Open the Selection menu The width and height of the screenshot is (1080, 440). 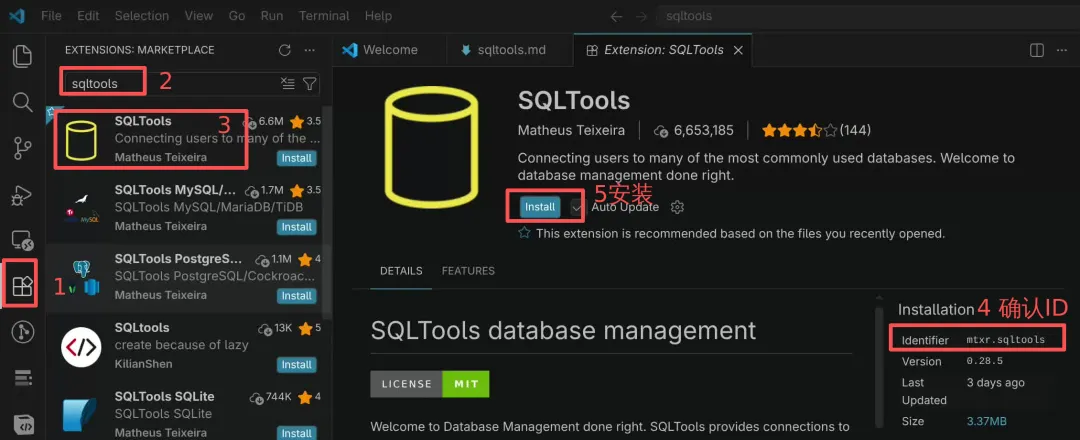click(x=143, y=15)
